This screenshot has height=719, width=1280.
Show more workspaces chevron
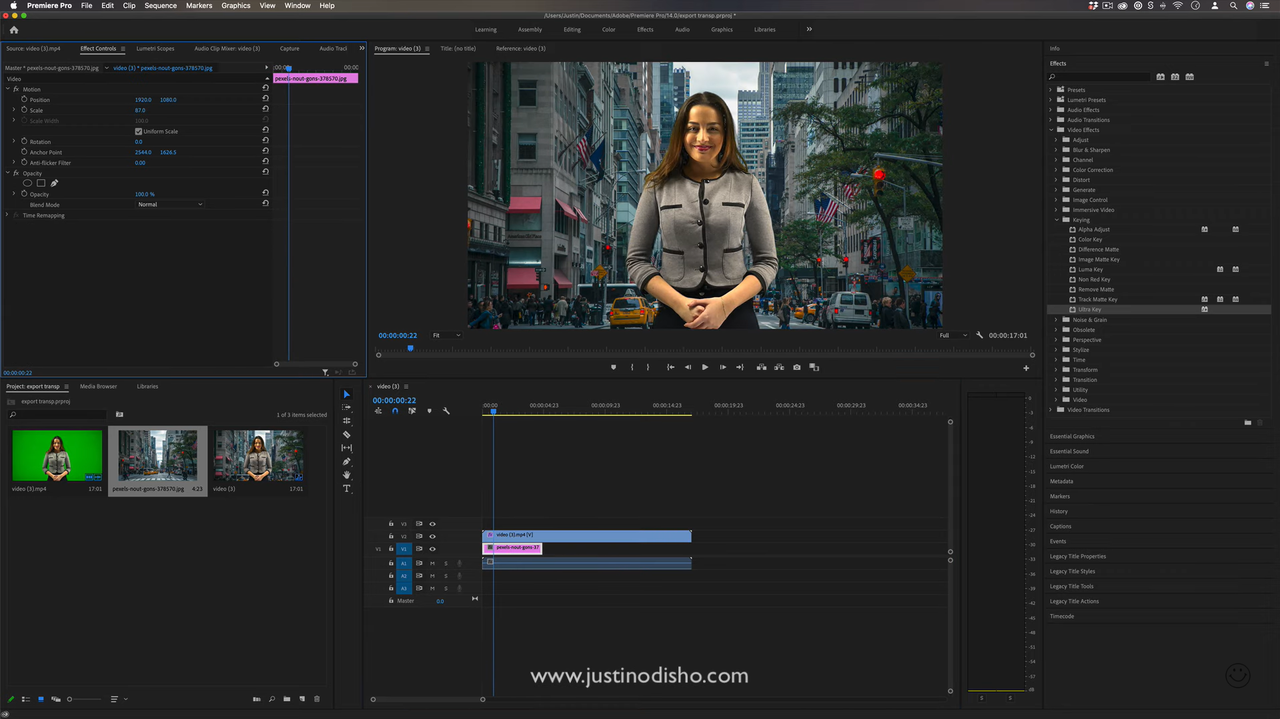tap(809, 29)
